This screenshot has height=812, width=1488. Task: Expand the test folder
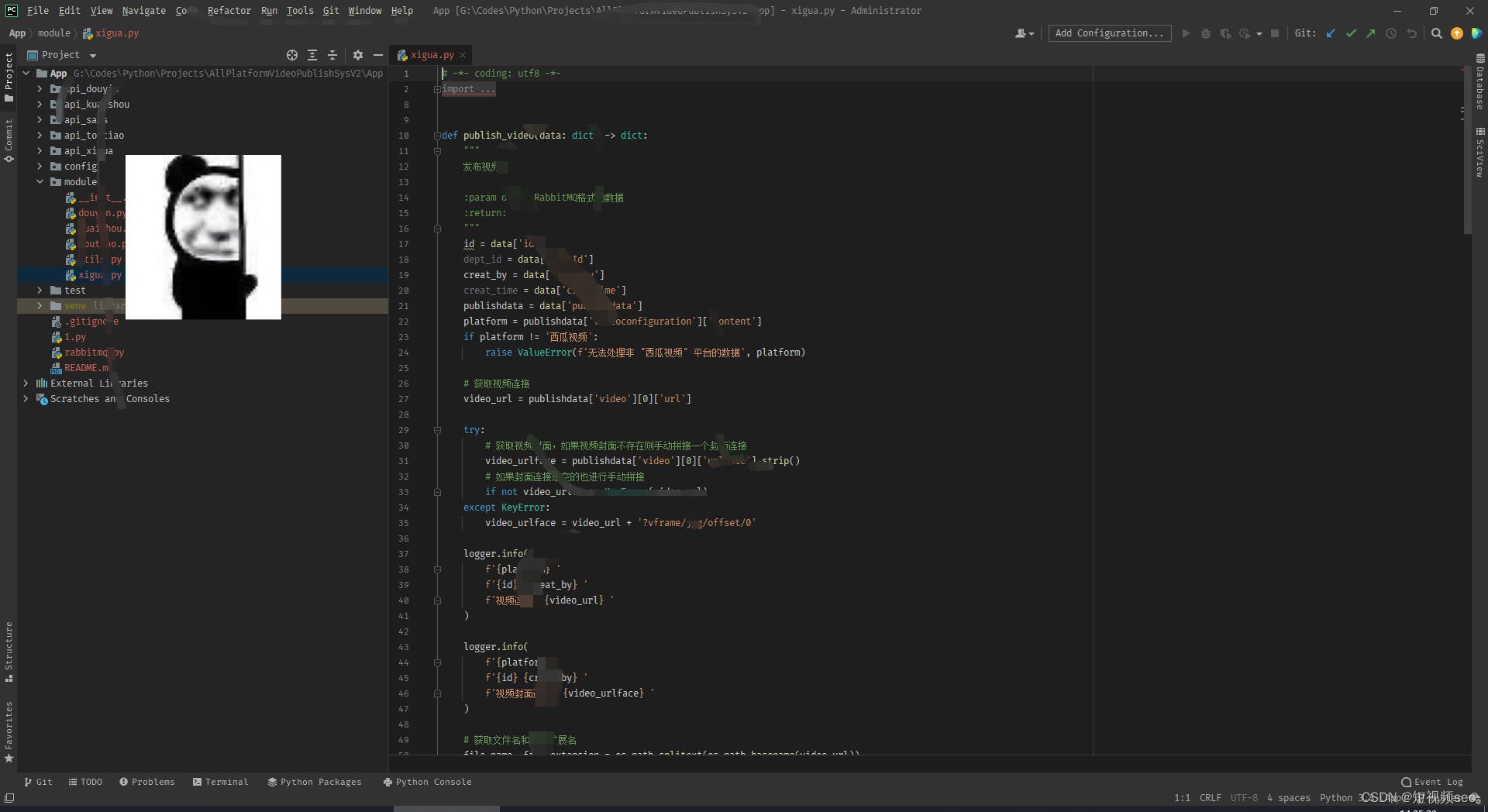40,291
